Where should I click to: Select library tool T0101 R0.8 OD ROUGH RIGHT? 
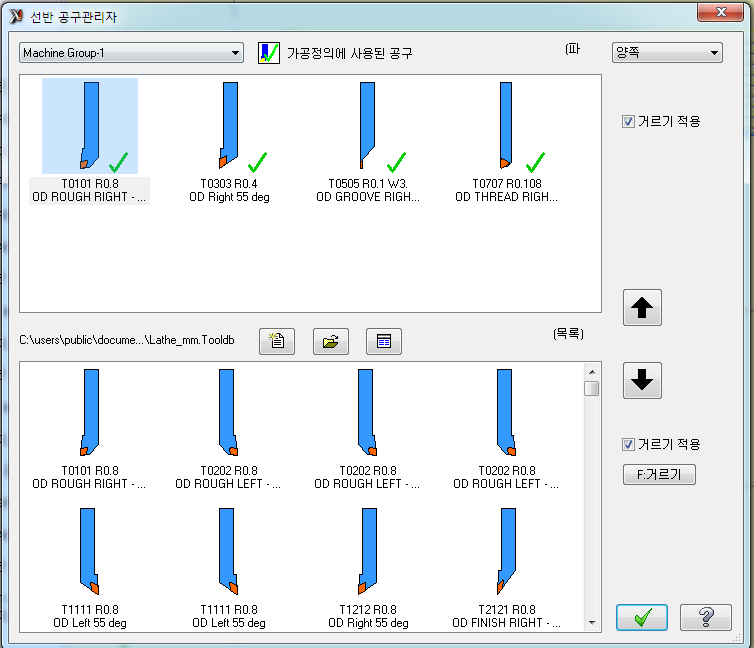coord(89,429)
